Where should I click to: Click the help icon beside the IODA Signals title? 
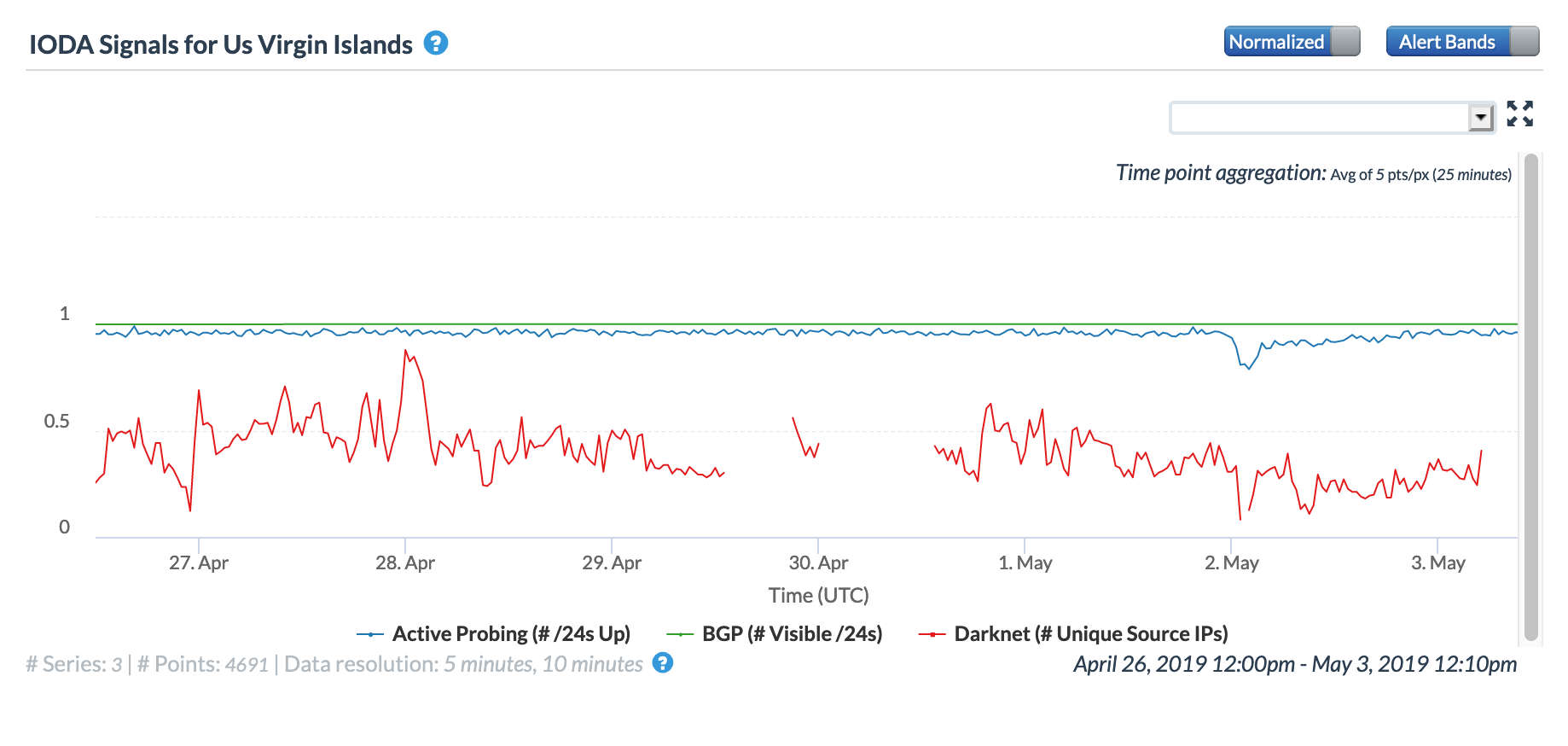tap(436, 43)
